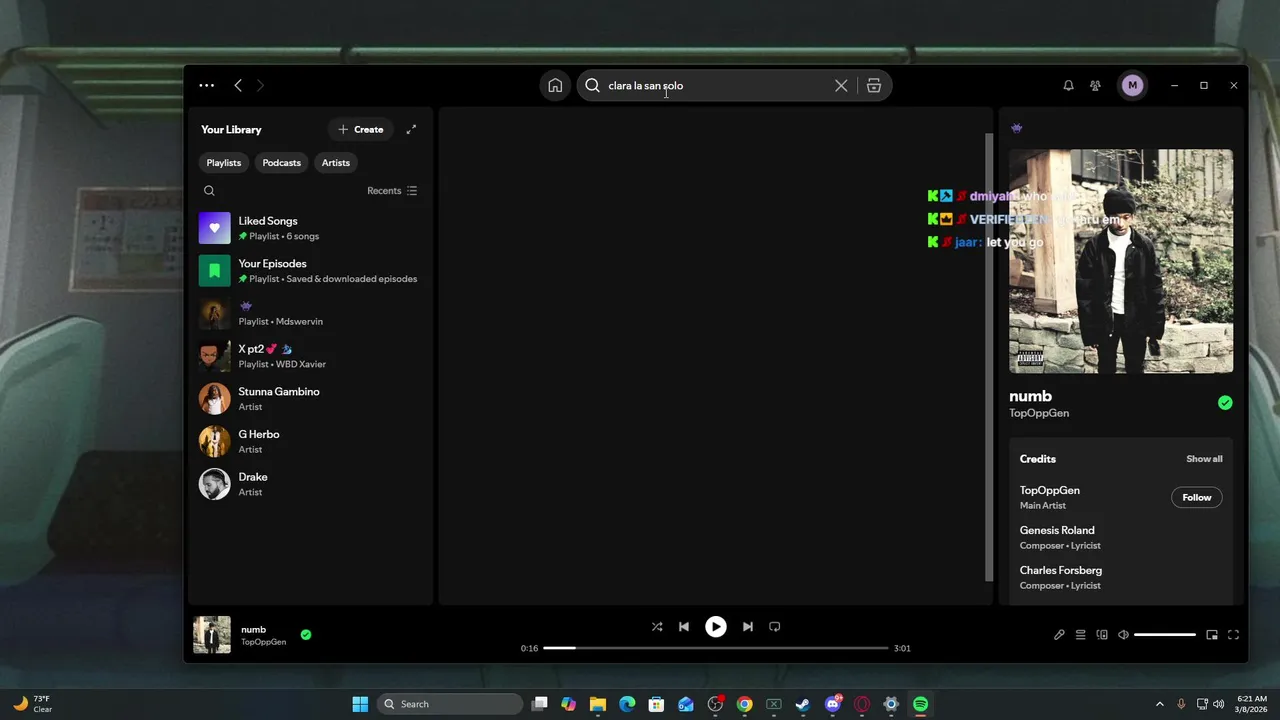Viewport: 1280px width, 720px height.
Task: Click the numb album cover in sidebar
Action: 1121,262
